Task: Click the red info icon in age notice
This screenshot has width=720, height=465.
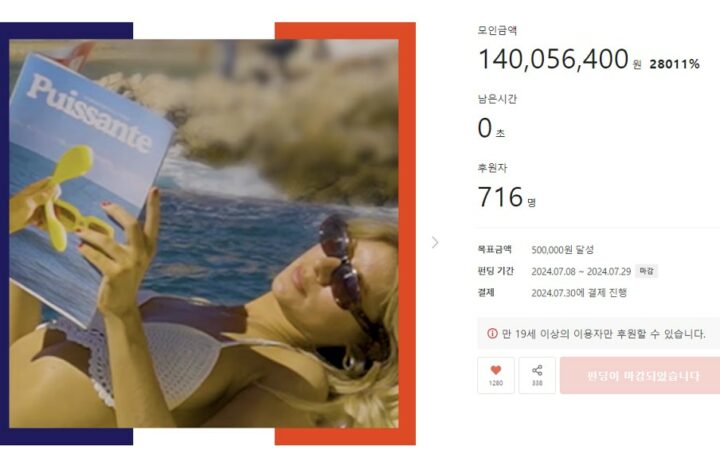Action: [492, 333]
